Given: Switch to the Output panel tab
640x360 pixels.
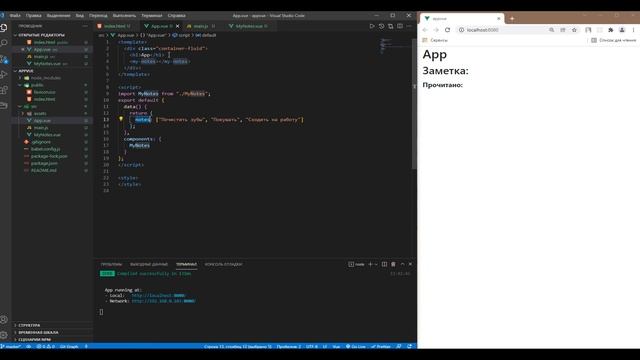Looking at the screenshot, I should click(x=149, y=264).
